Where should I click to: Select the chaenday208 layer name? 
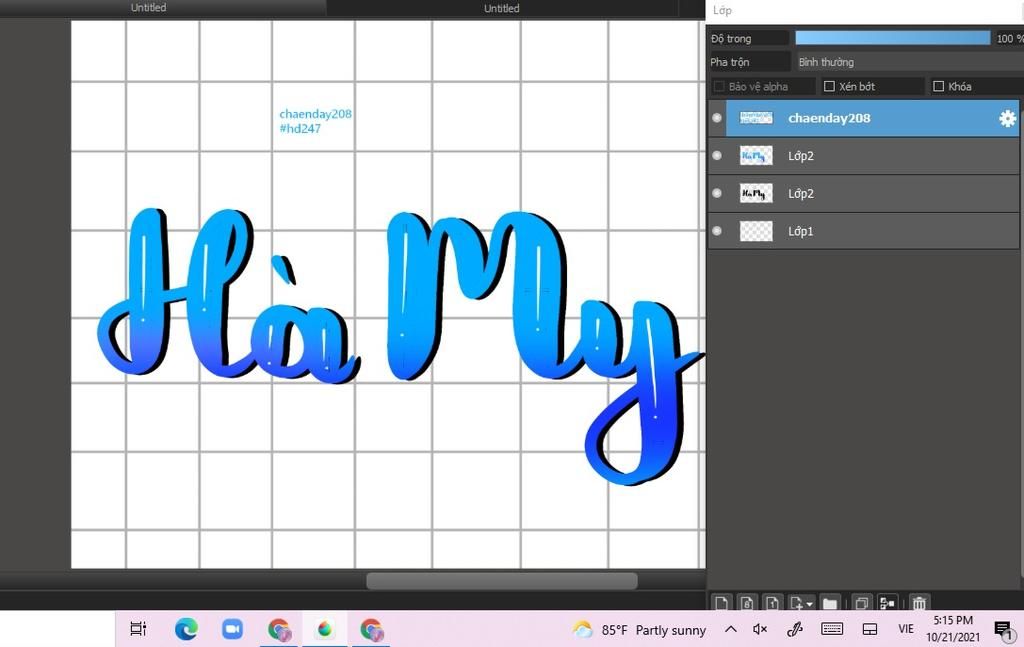829,118
